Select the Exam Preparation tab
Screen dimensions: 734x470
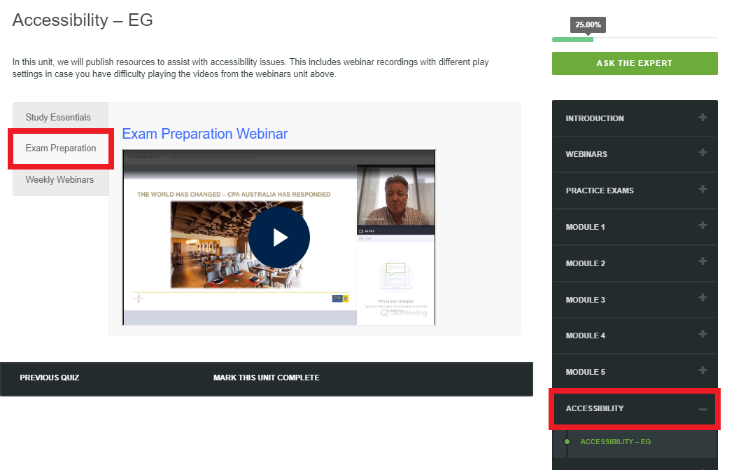click(60, 149)
